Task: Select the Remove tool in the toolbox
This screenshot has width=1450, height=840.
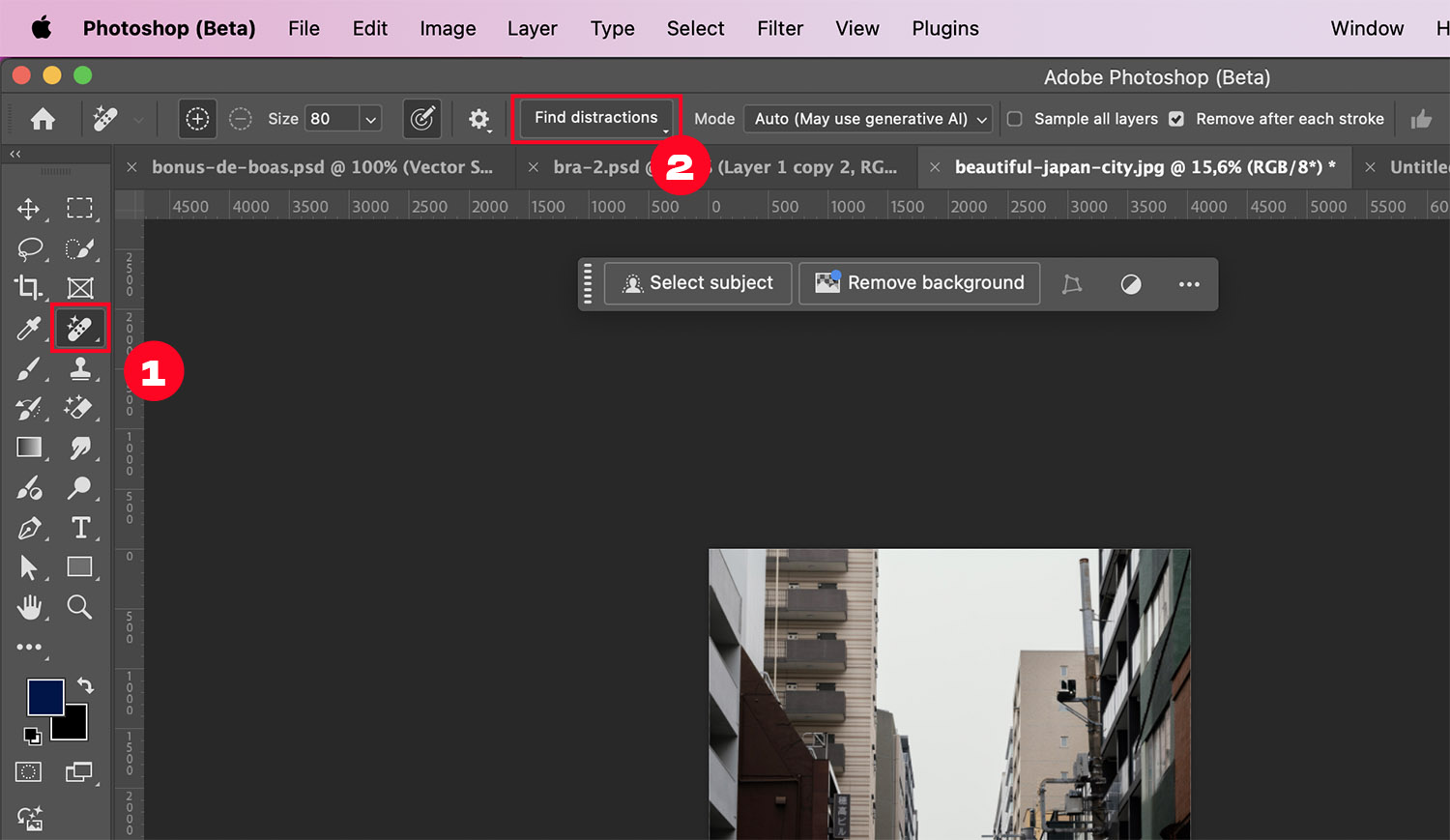Action: tap(79, 329)
